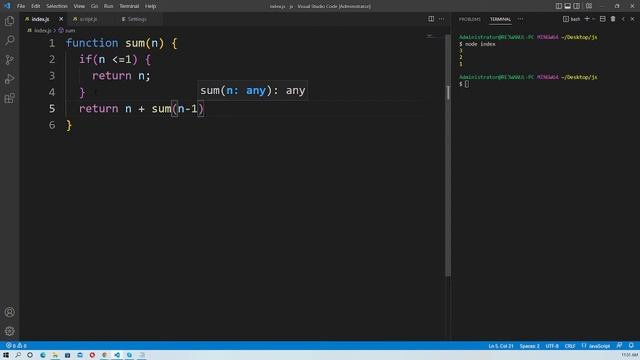Click the 'node index' command in terminal
This screenshot has height=360, width=640.
click(x=480, y=44)
